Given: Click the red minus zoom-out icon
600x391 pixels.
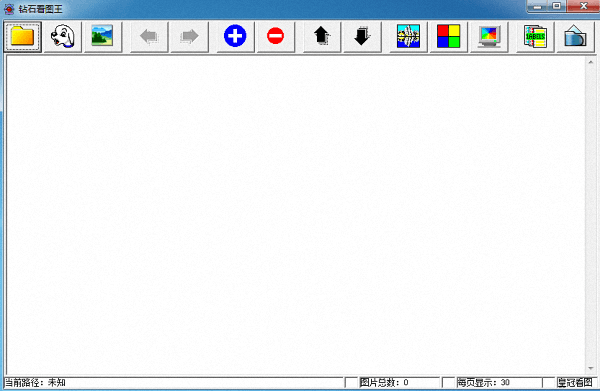Looking at the screenshot, I should point(276,37).
